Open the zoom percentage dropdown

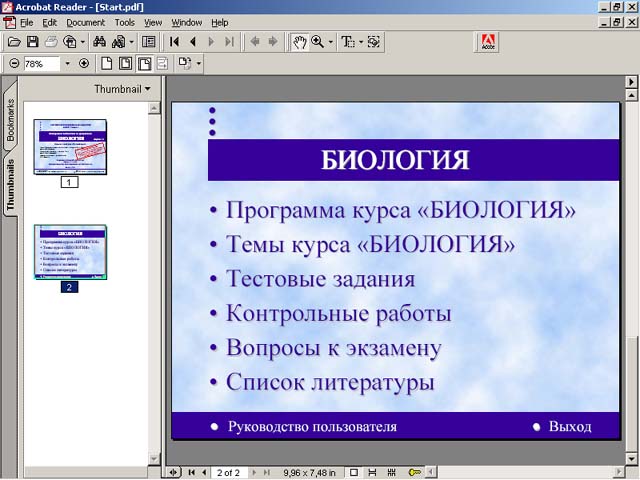(68, 64)
